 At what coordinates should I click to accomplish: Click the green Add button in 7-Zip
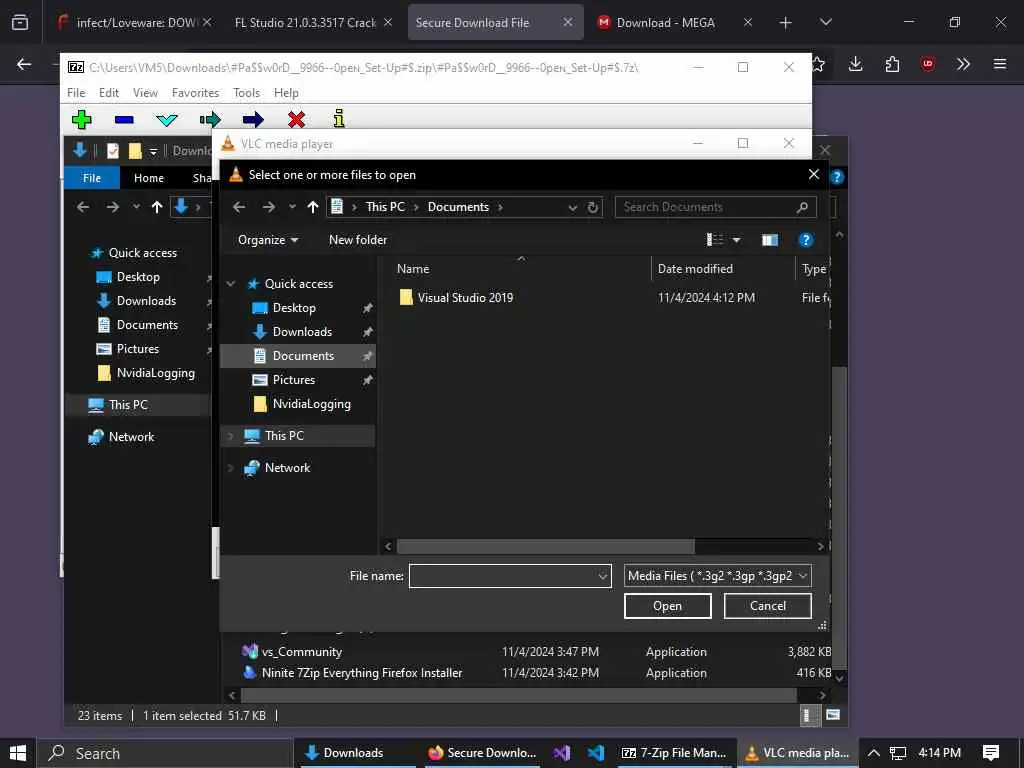click(82, 120)
